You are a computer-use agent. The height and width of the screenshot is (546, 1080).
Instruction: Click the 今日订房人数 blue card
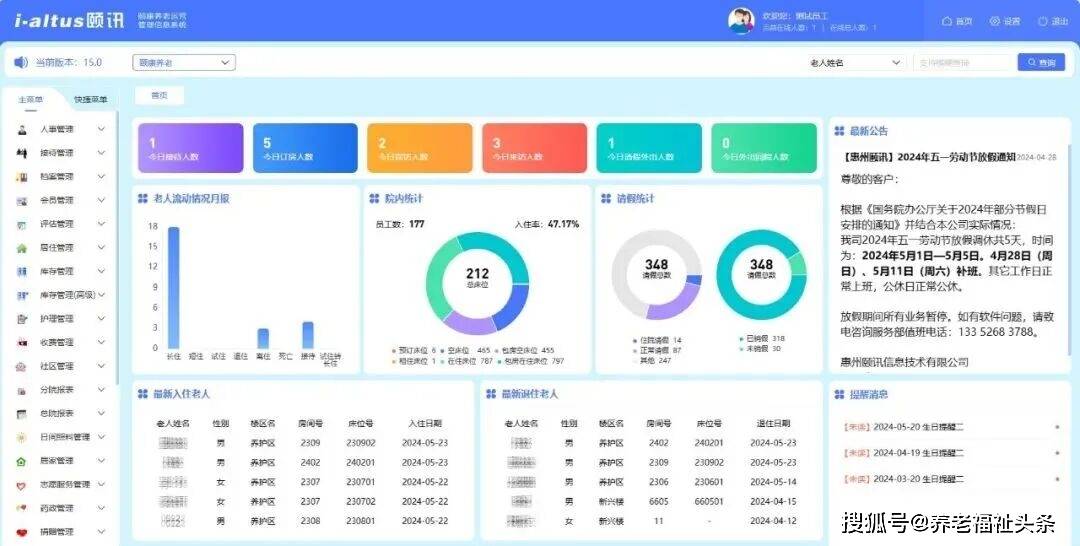coord(305,148)
